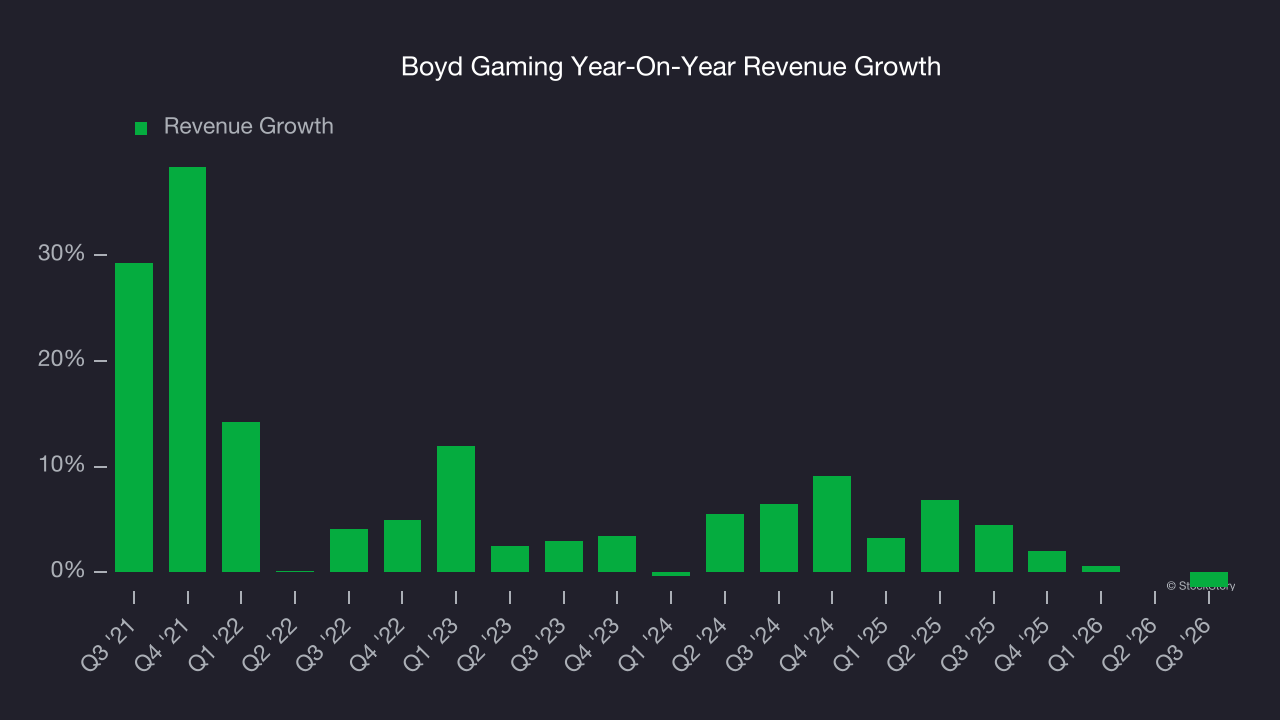Click the x-axis label Q4 '21

pos(162,645)
